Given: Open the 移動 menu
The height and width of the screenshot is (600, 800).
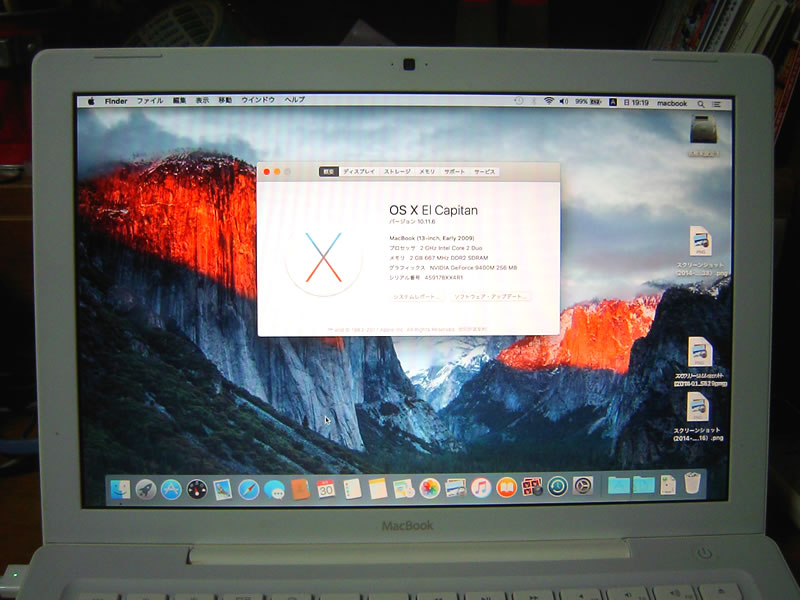Looking at the screenshot, I should click(226, 100).
